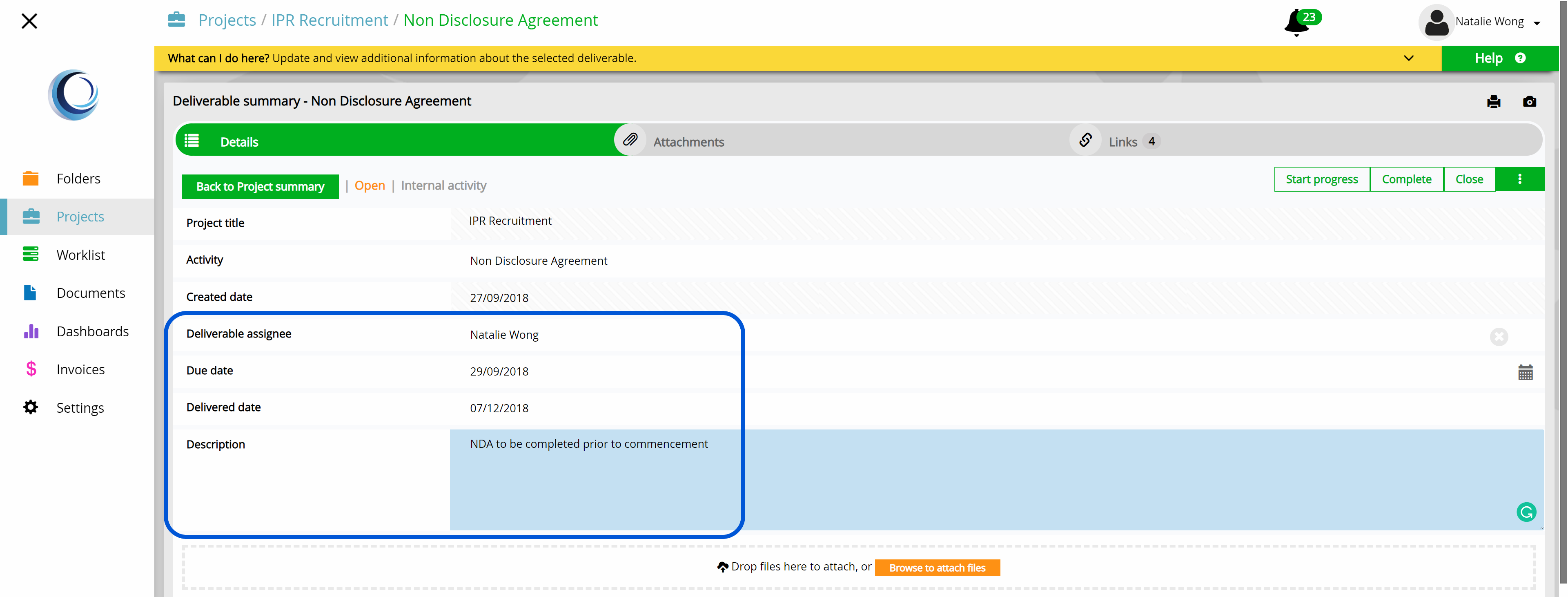Follow the Projects breadcrumb link

point(227,20)
